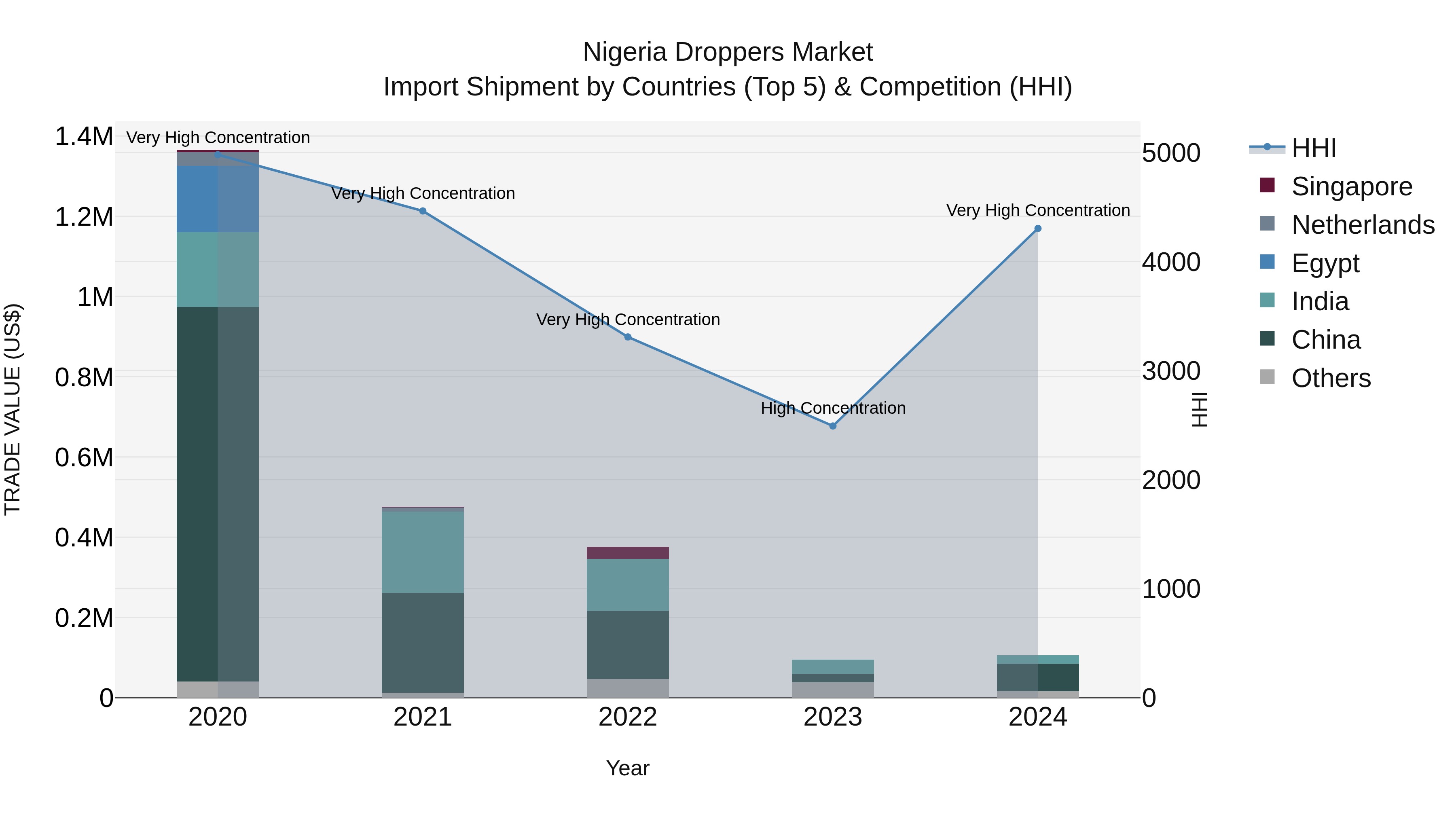Click the India segment of 2024 bar
Image resolution: width=1456 pixels, height=819 pixels.
pos(1038,659)
